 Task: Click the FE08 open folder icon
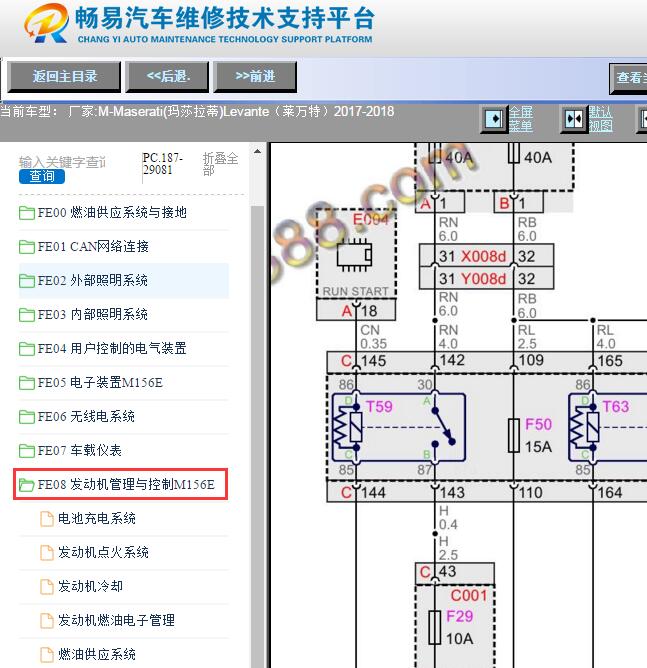coord(27,485)
